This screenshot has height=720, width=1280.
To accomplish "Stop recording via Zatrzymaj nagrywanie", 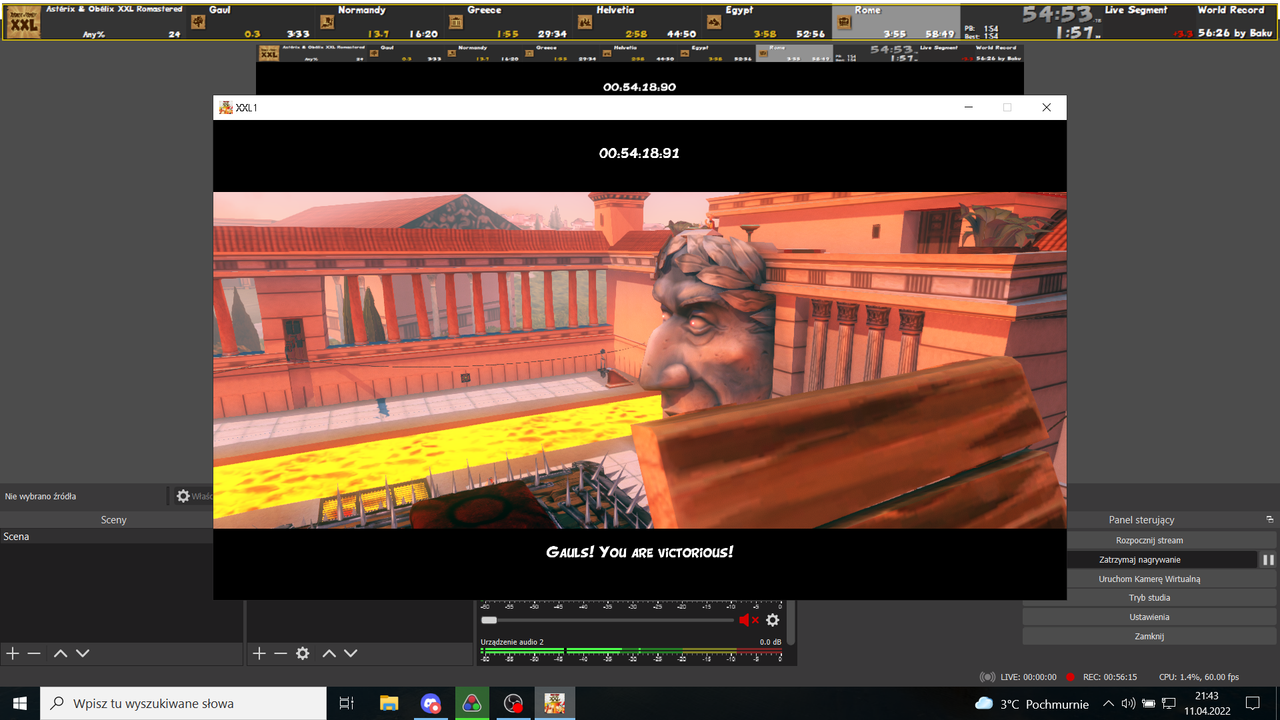I will point(1140,560).
